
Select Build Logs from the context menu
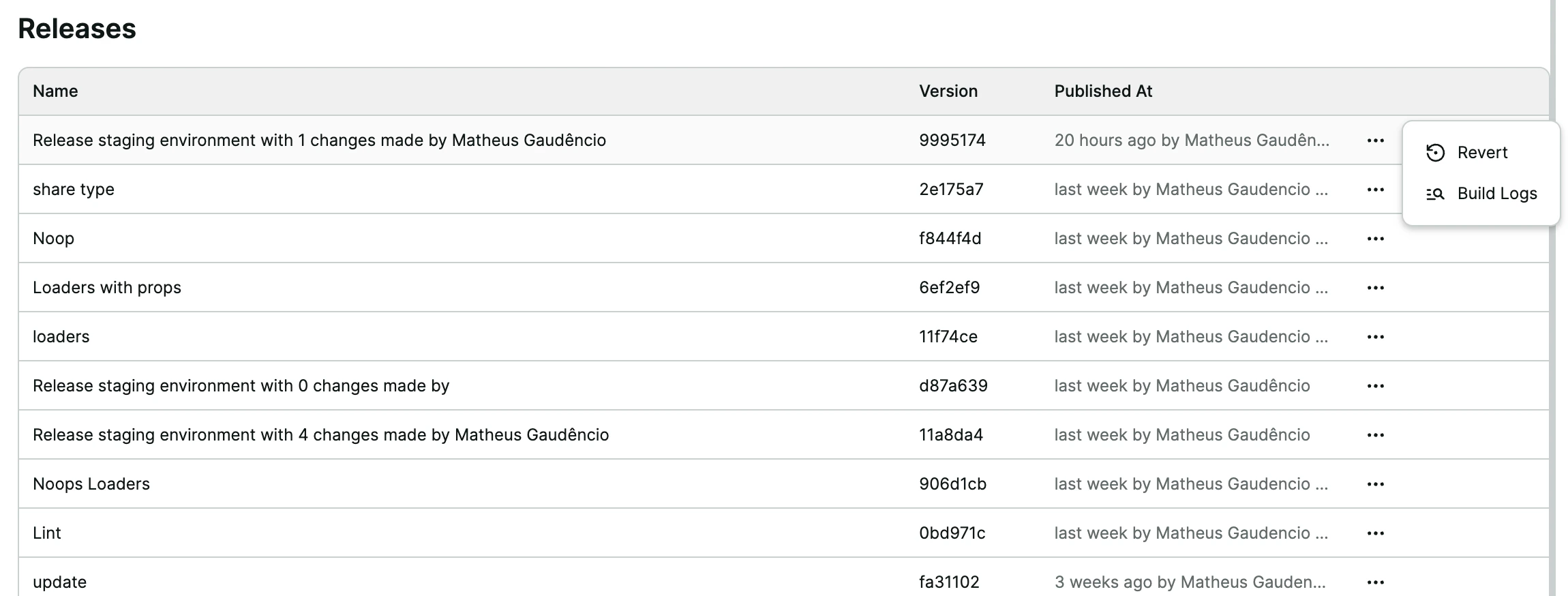click(x=1496, y=194)
